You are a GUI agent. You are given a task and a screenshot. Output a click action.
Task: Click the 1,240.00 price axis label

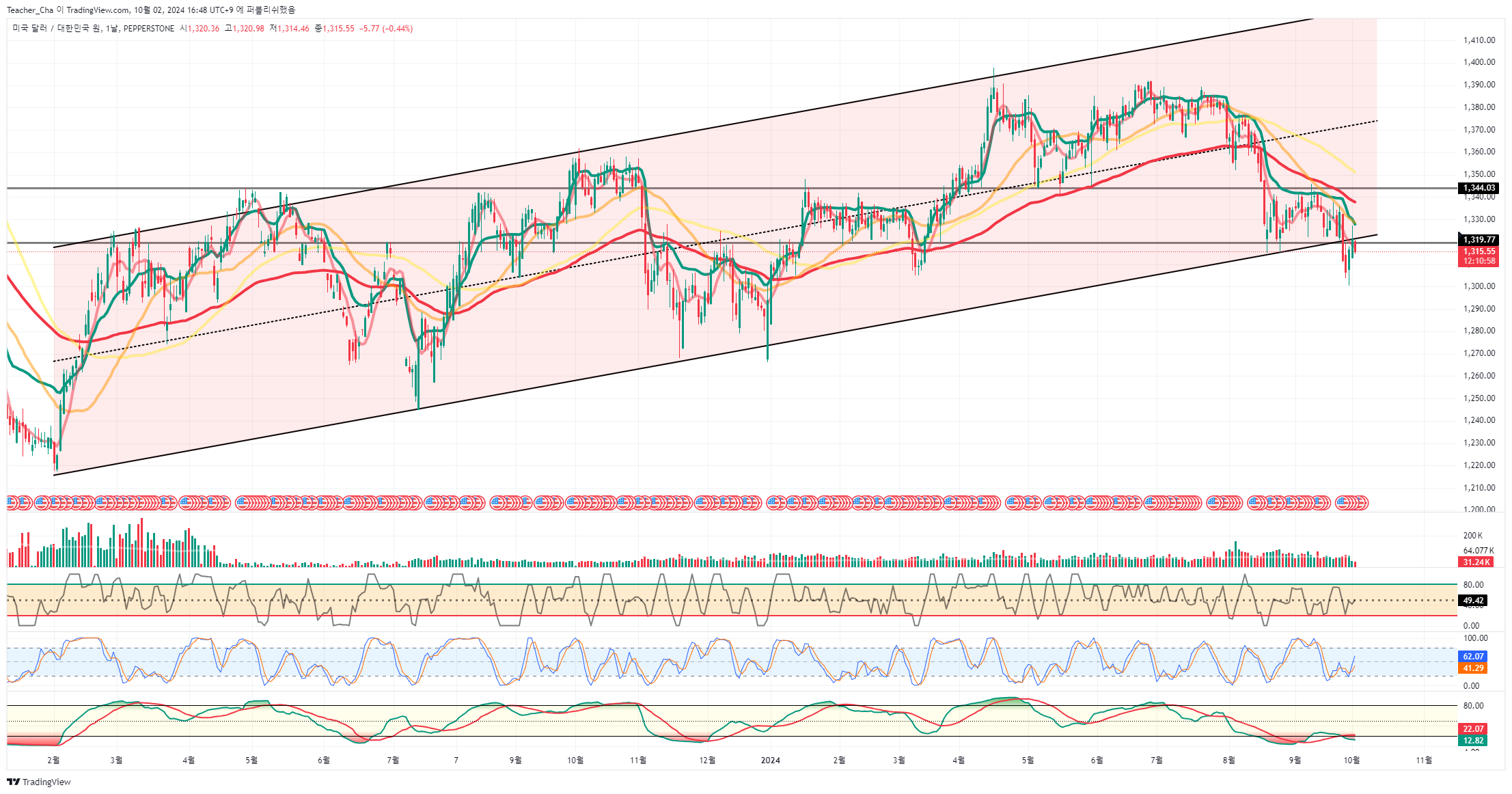(x=1479, y=420)
